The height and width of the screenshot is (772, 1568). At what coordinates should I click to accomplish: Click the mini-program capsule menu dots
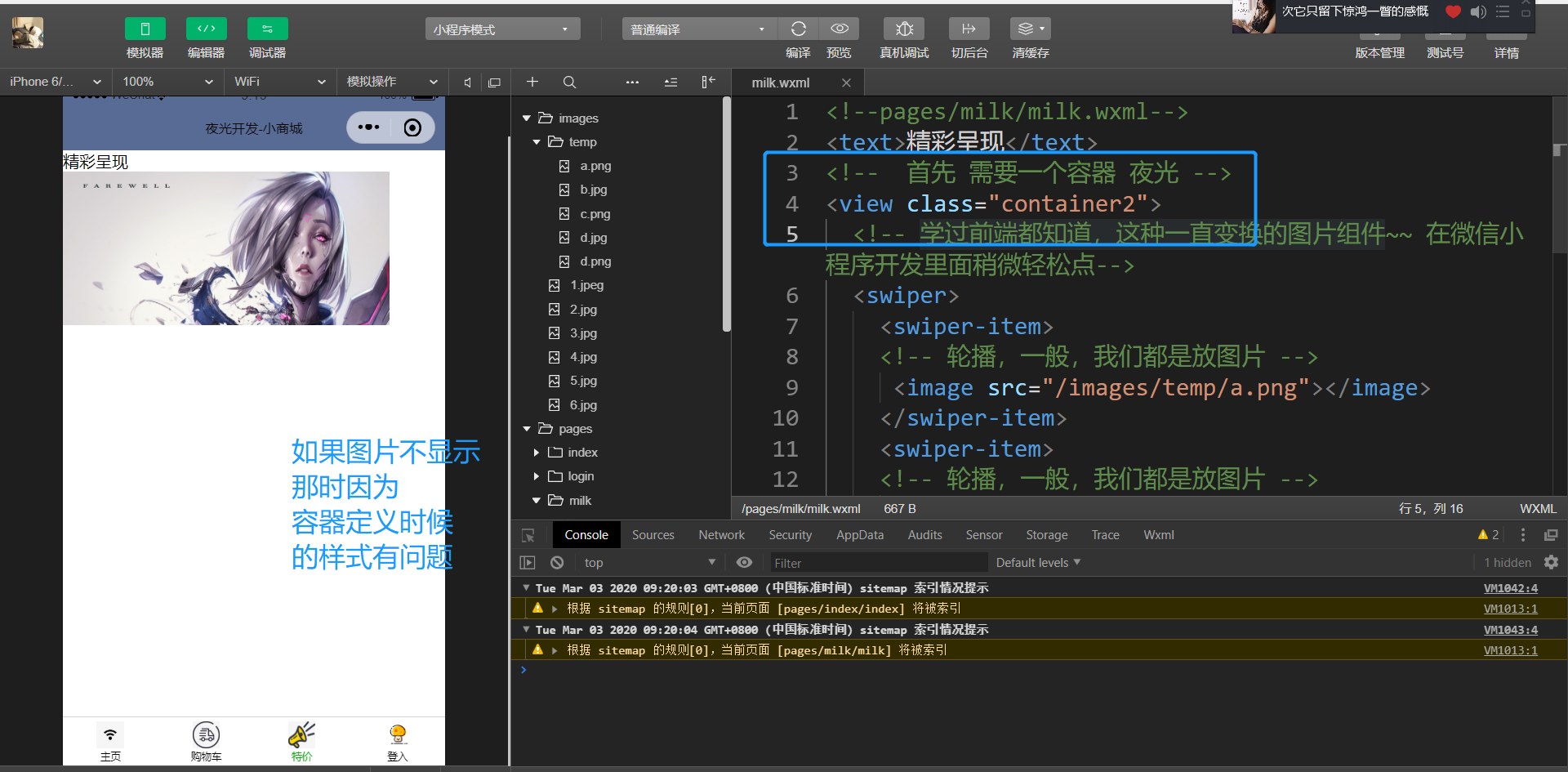tap(369, 127)
